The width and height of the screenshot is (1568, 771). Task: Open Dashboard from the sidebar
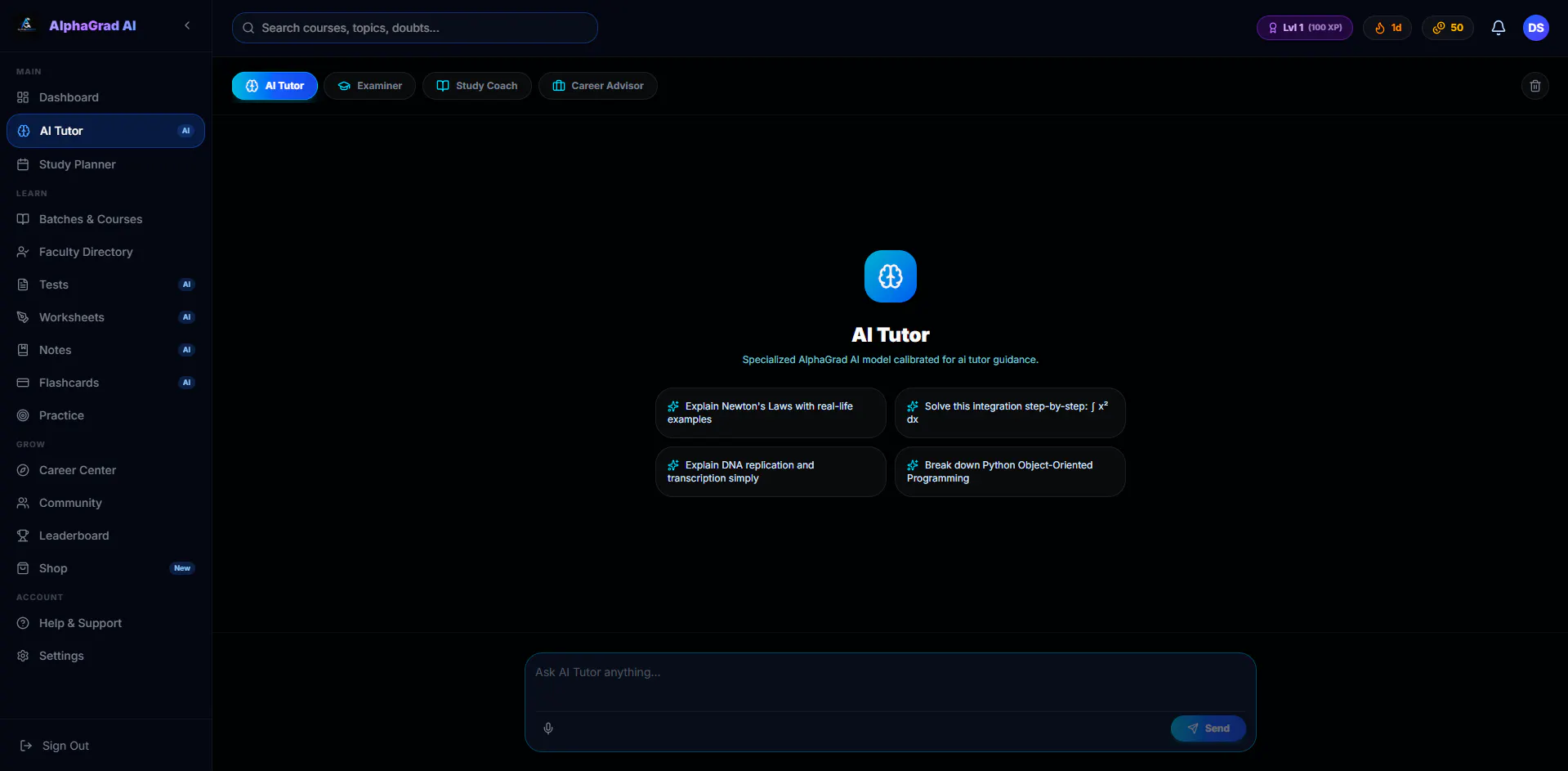click(x=105, y=97)
